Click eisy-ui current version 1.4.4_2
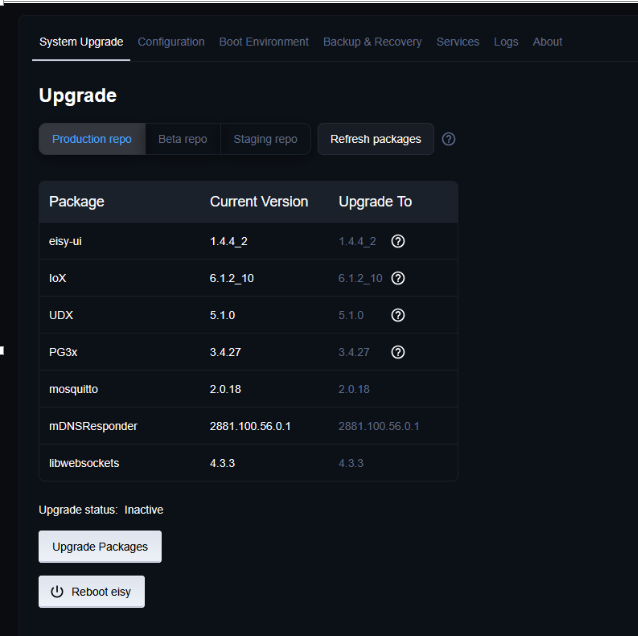 point(229,241)
